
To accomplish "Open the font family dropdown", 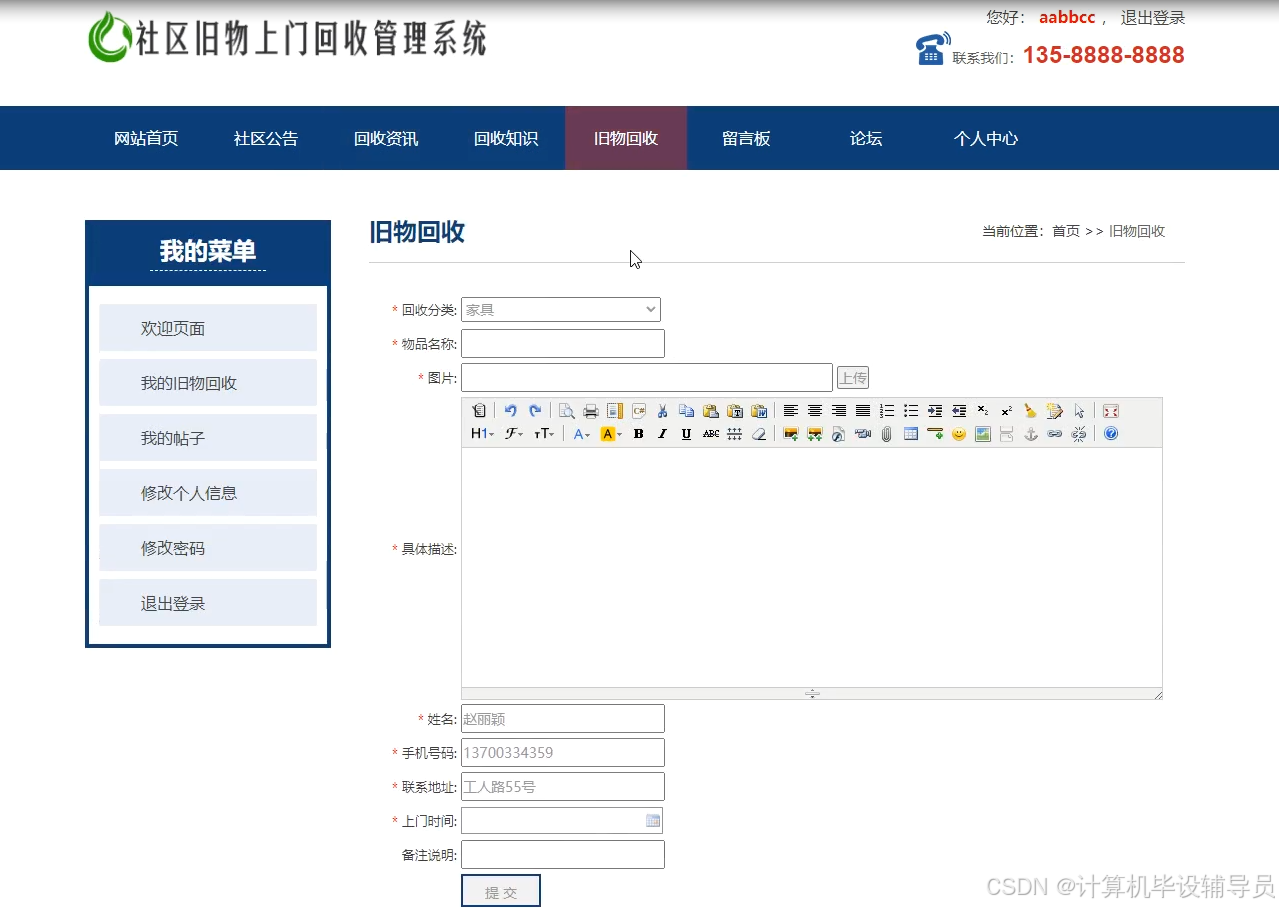I will click(x=514, y=434).
